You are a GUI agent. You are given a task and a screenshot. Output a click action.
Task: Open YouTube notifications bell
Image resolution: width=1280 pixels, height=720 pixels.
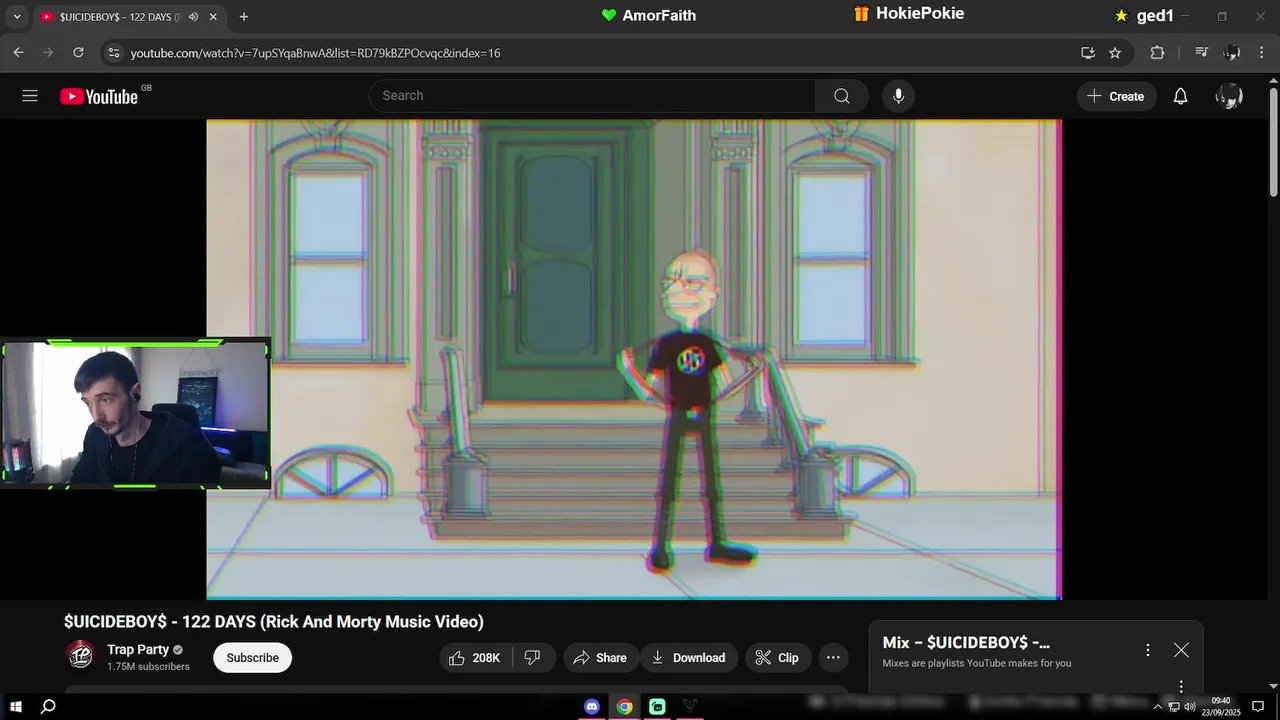coord(1180,96)
